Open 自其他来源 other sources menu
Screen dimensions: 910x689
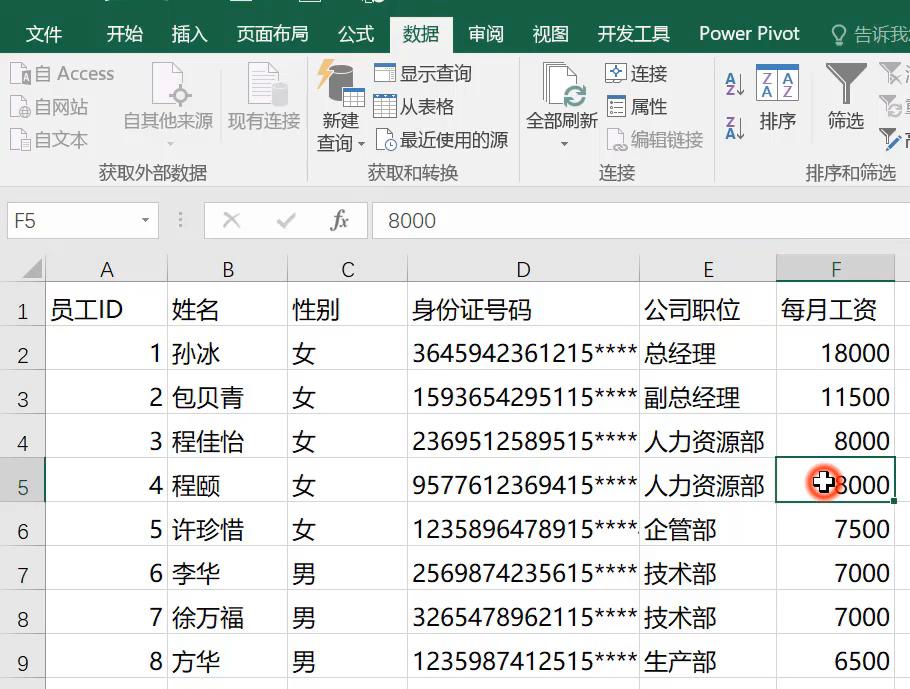pos(168,104)
